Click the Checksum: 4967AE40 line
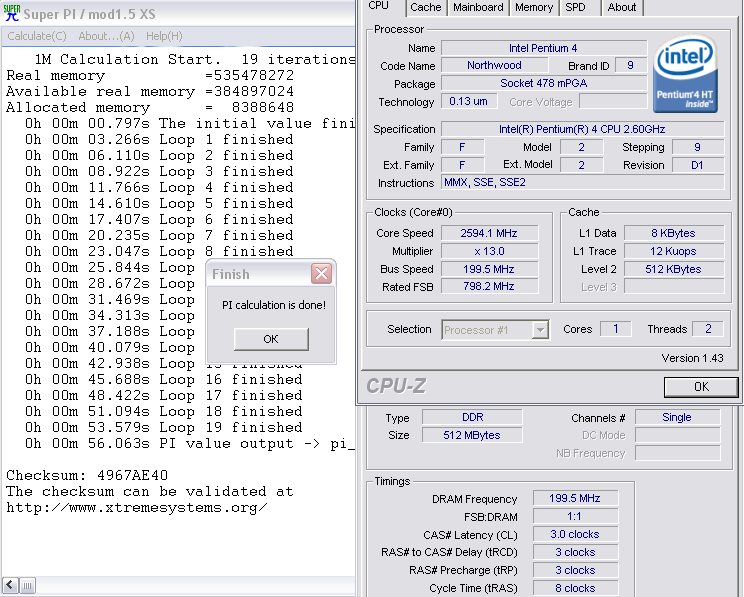 (87, 476)
